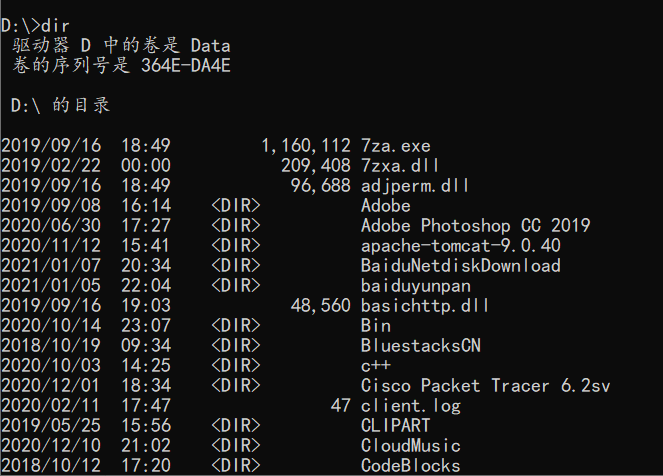Click the c++ directory name
The width and height of the screenshot is (663, 476).
pyautogui.click(x=376, y=365)
